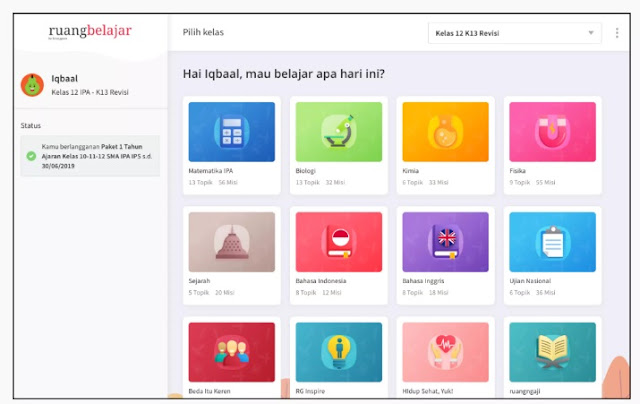
Task: Open the Kelas 12 K13 Revisi dropdown
Action: point(515,33)
